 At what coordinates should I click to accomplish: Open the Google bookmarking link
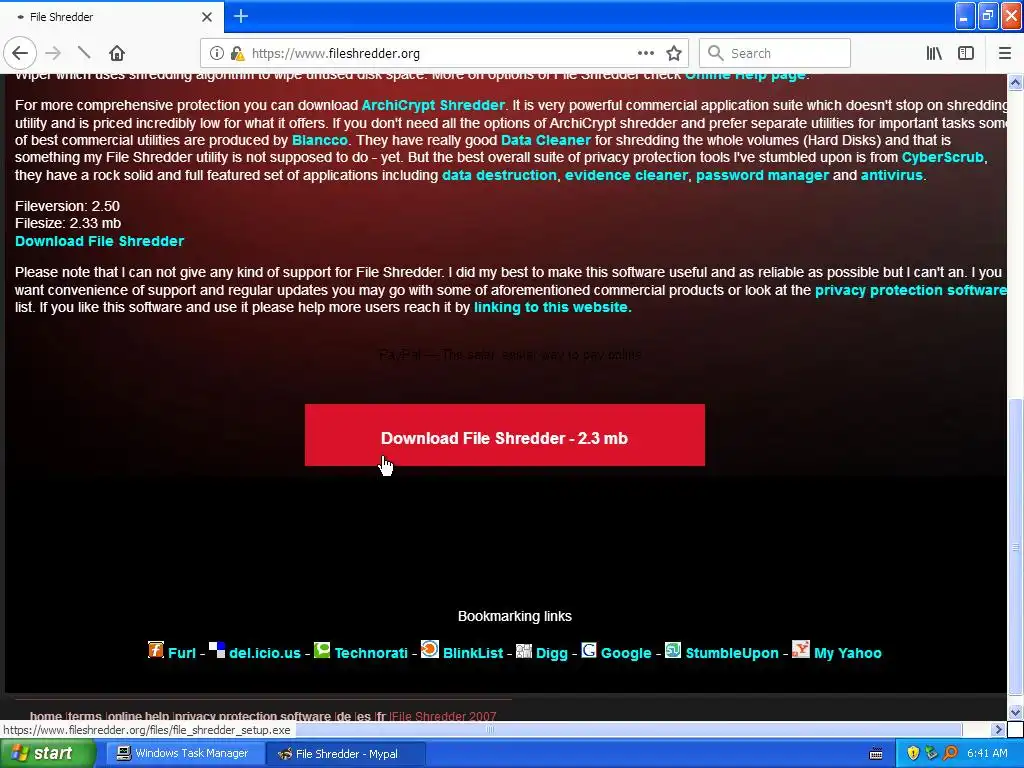tap(626, 653)
